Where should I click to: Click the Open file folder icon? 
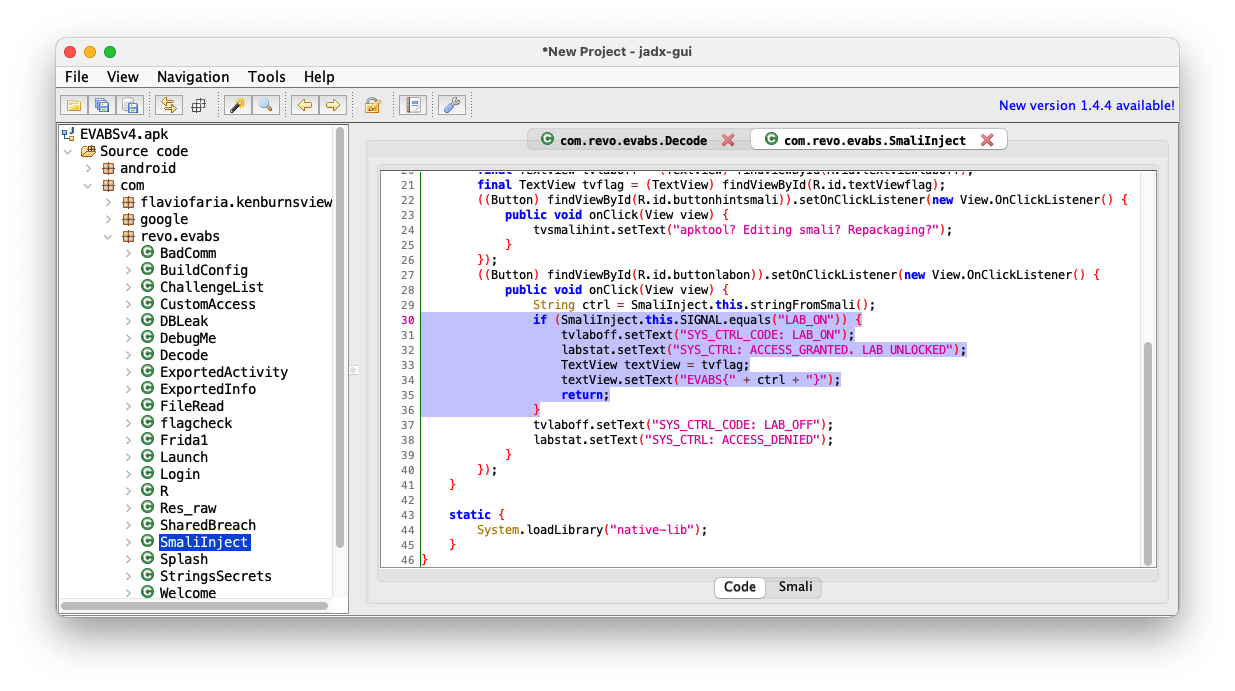pyautogui.click(x=73, y=105)
